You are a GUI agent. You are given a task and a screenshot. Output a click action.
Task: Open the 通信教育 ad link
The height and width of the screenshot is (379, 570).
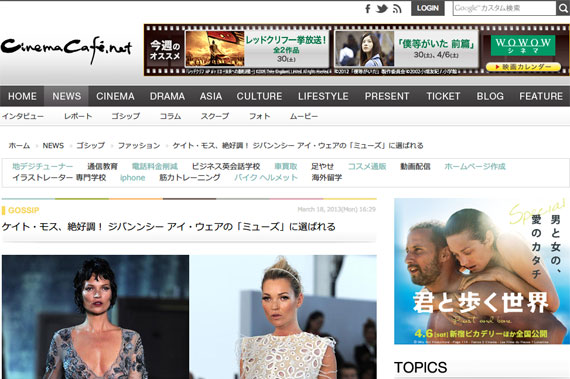click(103, 166)
